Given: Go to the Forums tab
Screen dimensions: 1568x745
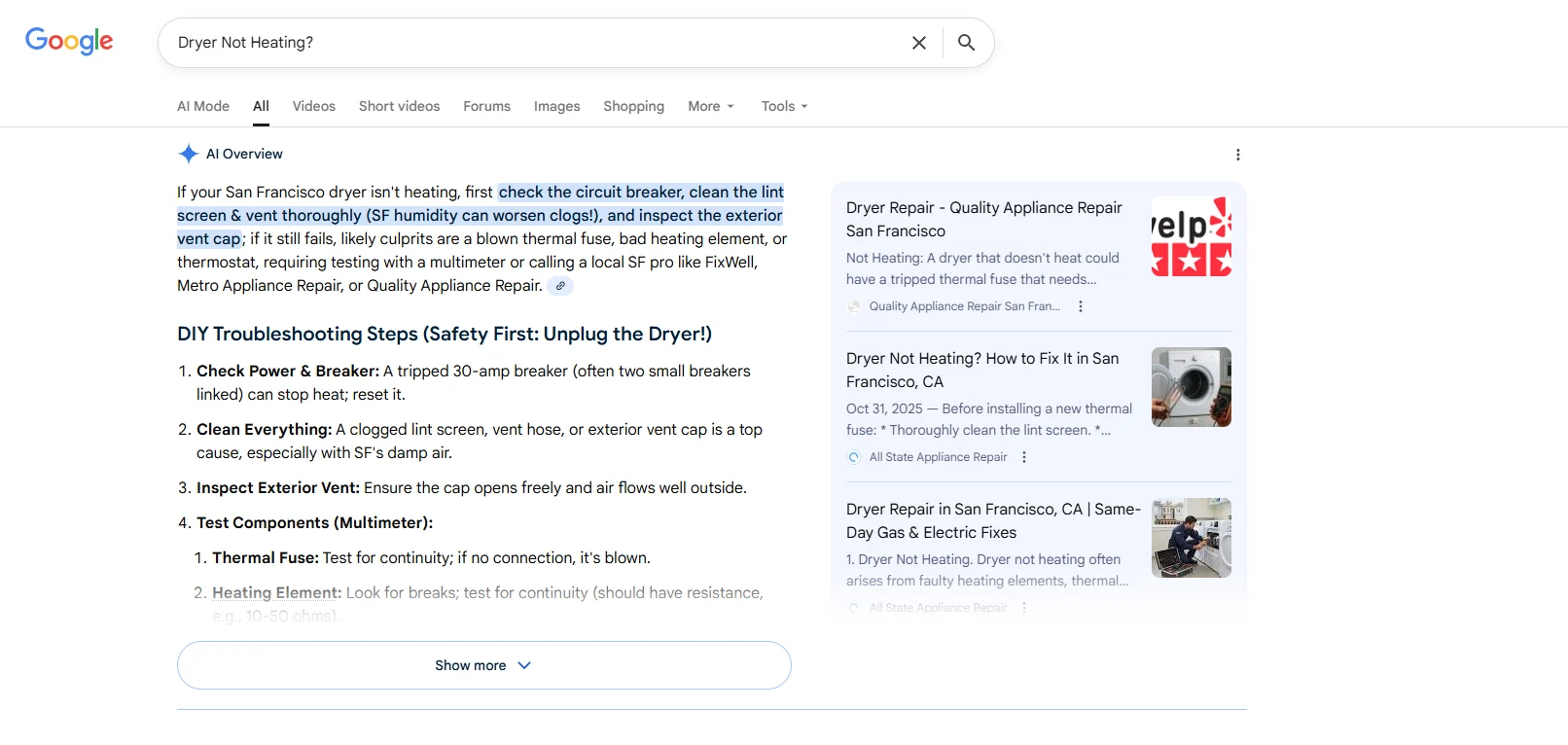Looking at the screenshot, I should (486, 106).
